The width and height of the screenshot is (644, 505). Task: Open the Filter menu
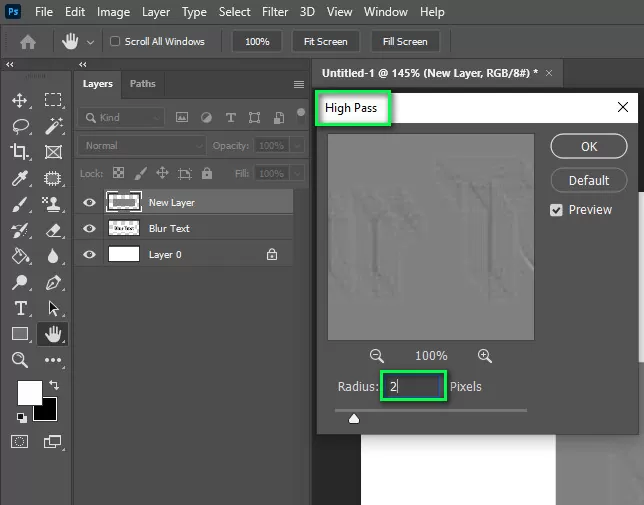275,12
